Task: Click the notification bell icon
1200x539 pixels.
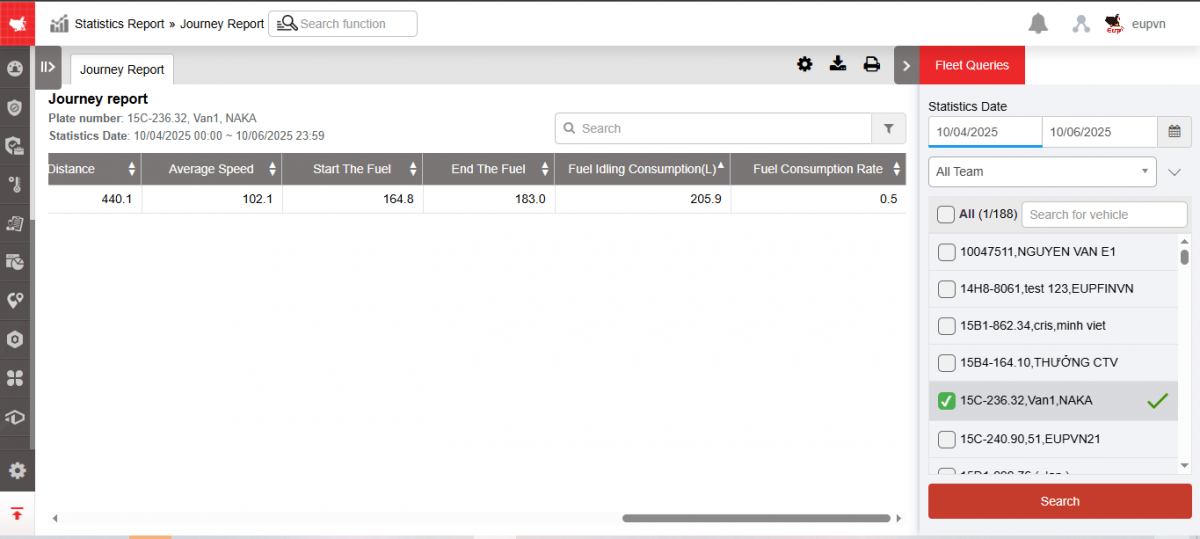Action: tap(1038, 24)
